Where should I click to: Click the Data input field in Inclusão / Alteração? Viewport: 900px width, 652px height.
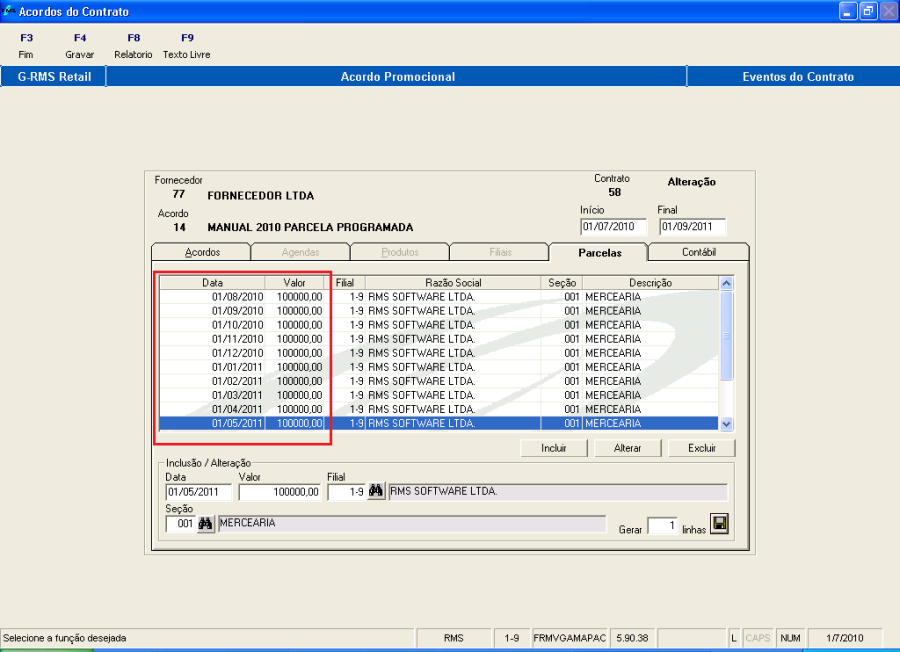(x=199, y=492)
